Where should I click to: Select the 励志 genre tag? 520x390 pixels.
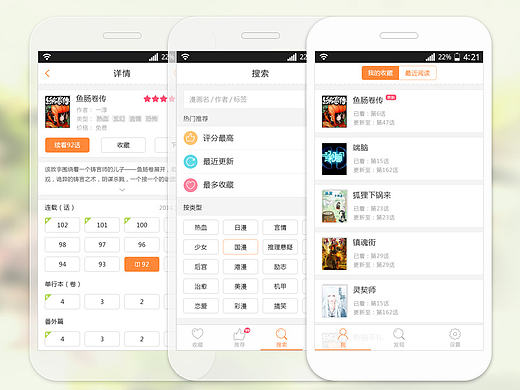(x=280, y=267)
